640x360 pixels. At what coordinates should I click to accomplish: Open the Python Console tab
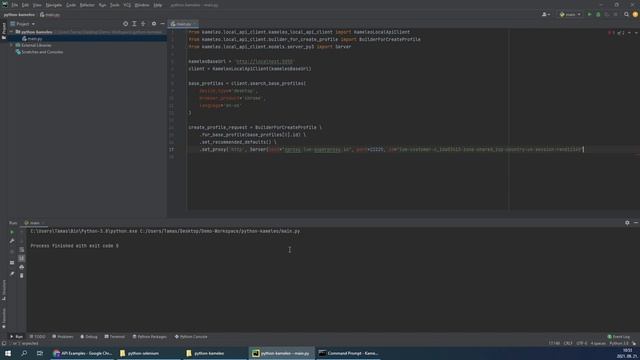[191, 337]
